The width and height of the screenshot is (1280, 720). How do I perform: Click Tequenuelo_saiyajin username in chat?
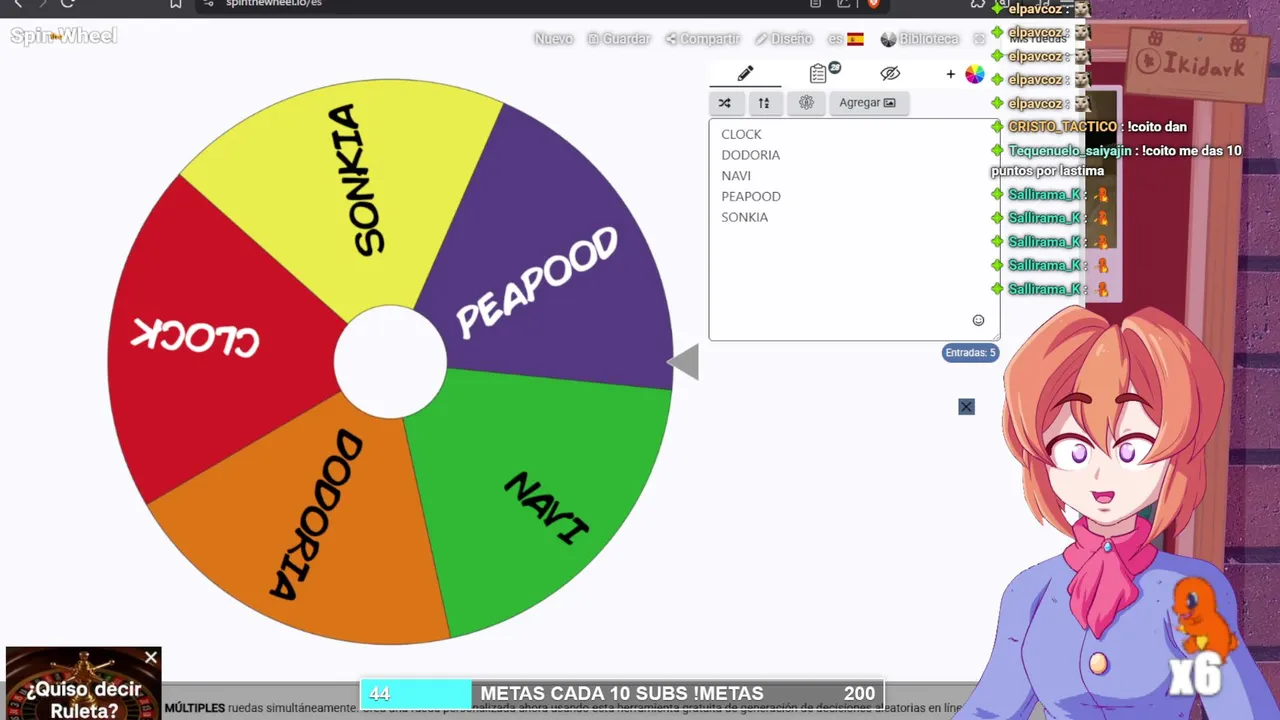point(1070,151)
